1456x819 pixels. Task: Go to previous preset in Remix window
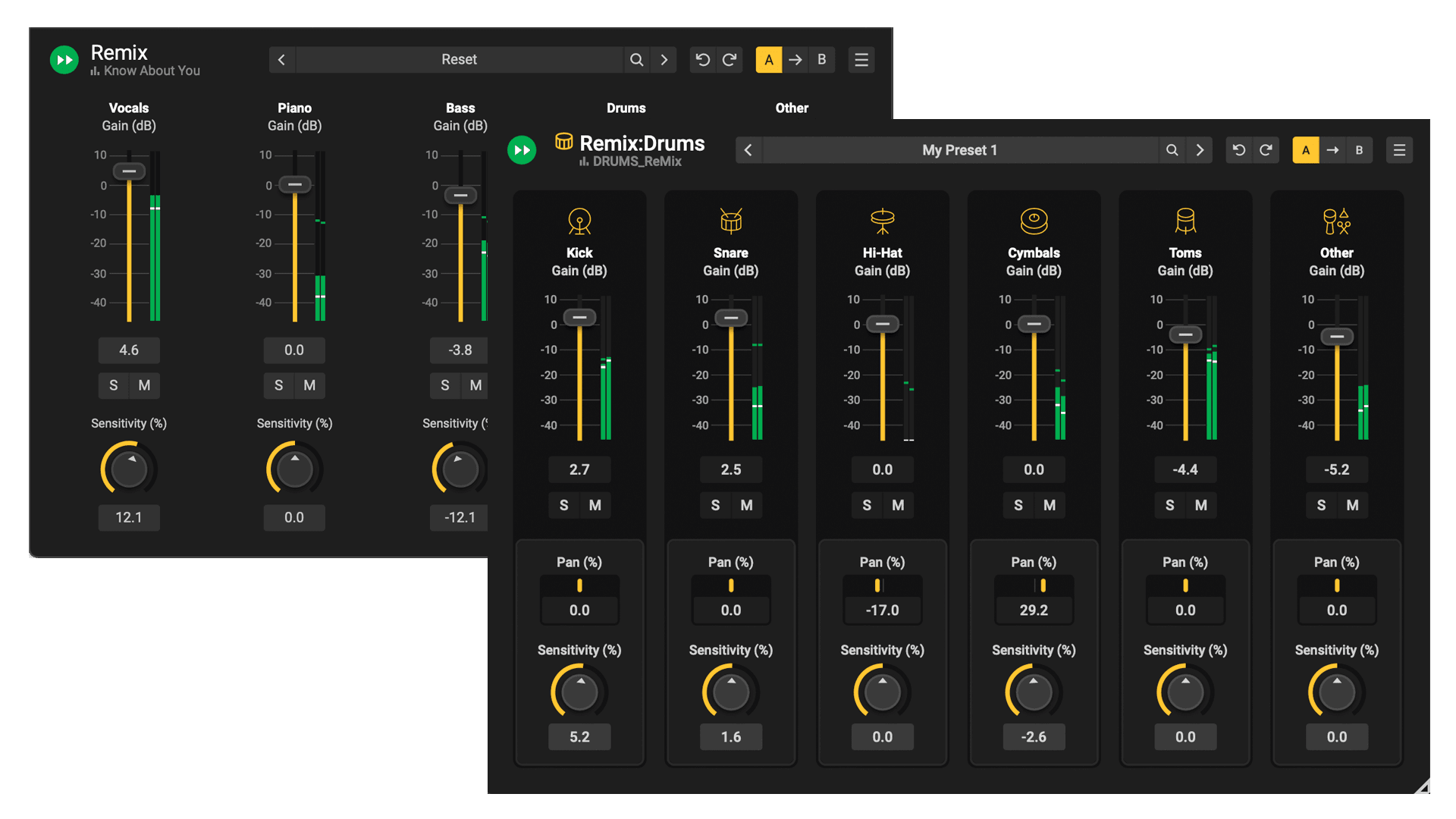point(281,60)
